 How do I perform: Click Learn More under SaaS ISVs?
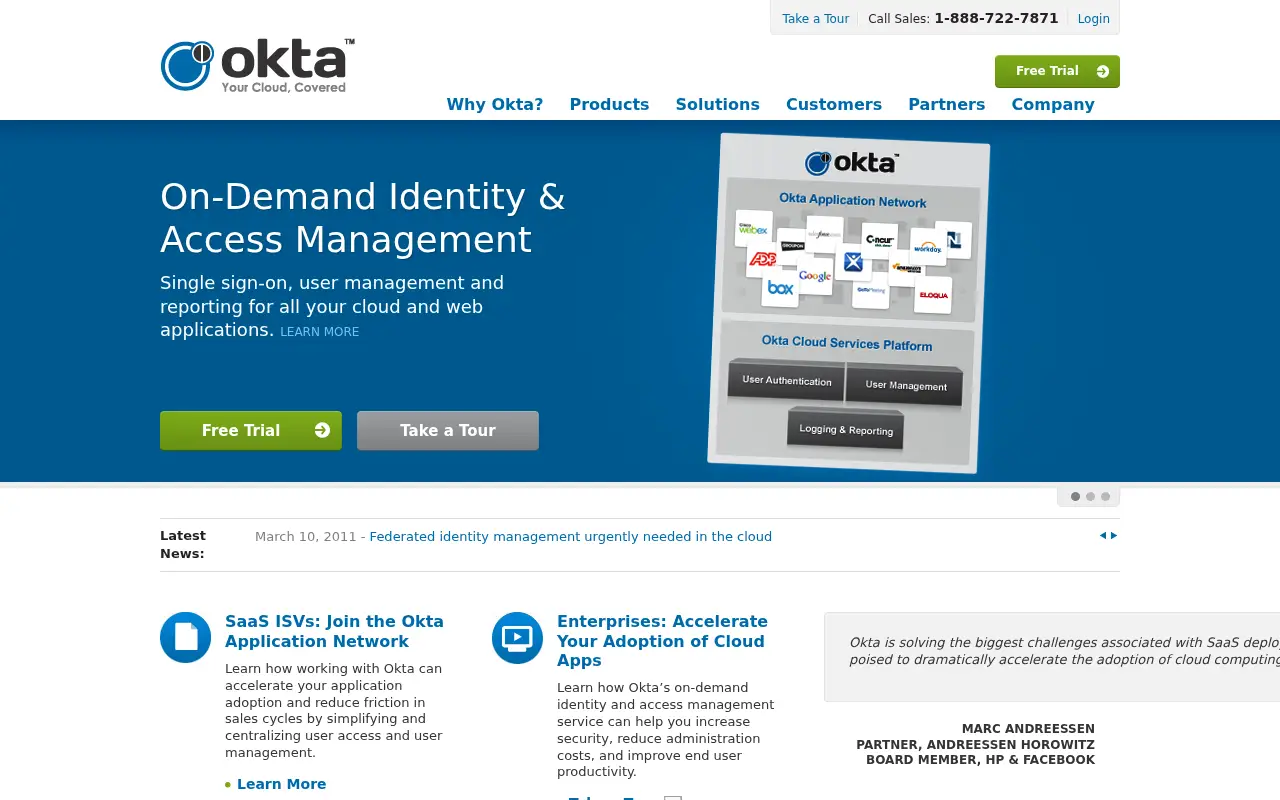pos(281,784)
